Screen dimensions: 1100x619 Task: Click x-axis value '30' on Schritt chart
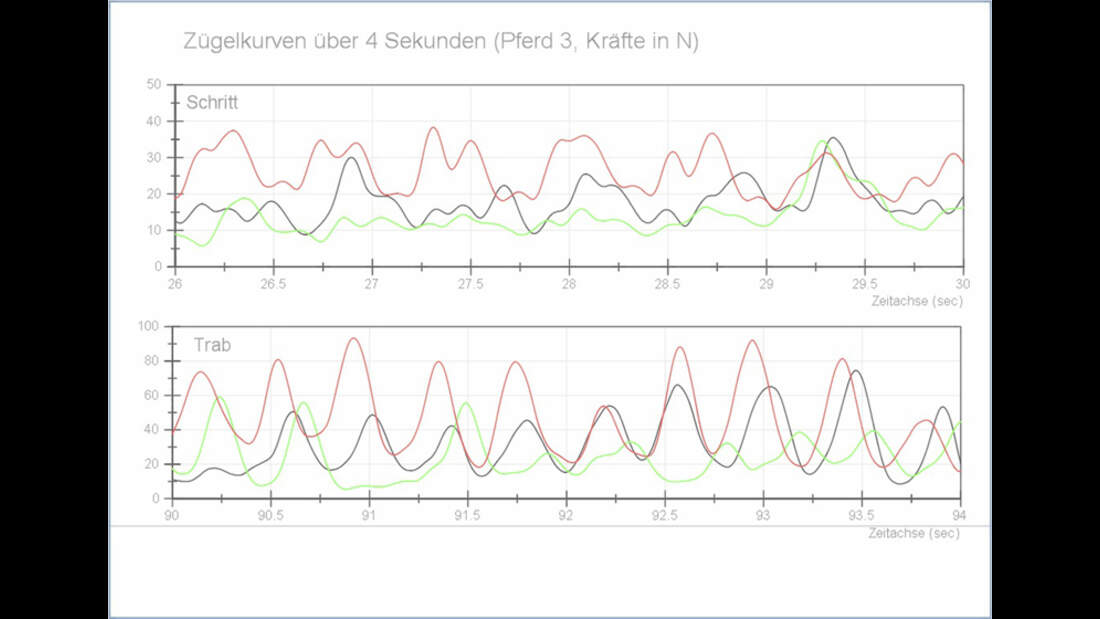pyautogui.click(x=963, y=284)
